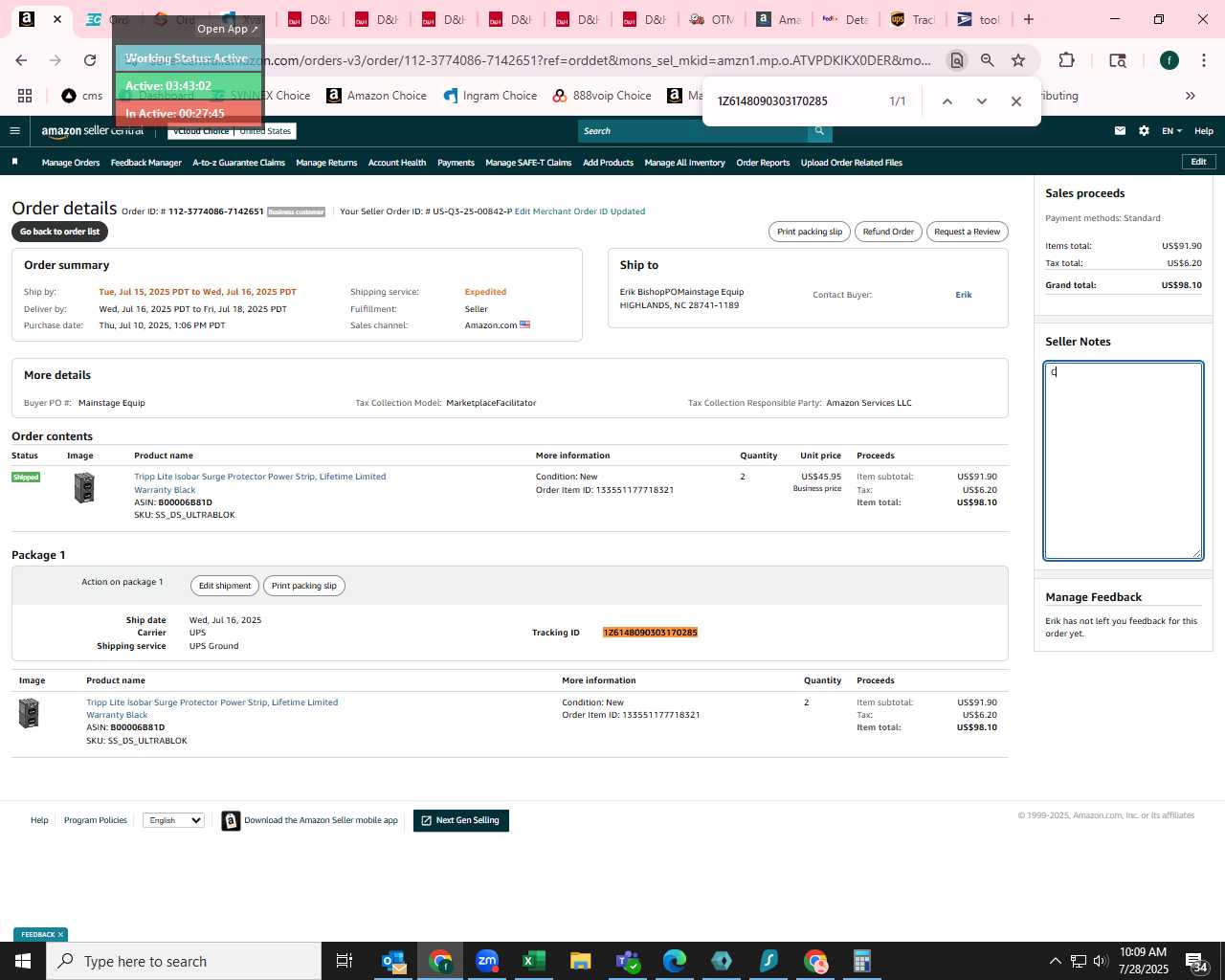Click the Seller Central search field
The width and height of the screenshot is (1225, 980).
click(x=692, y=131)
